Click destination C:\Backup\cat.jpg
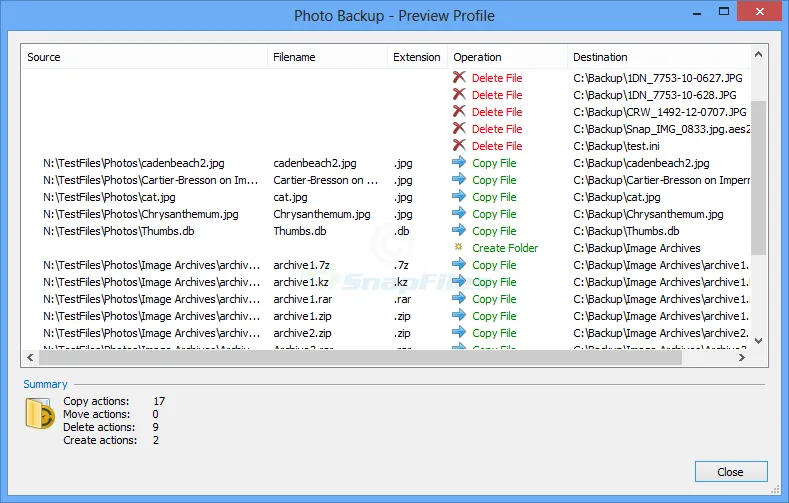This screenshot has width=789, height=503. pyautogui.click(x=617, y=197)
